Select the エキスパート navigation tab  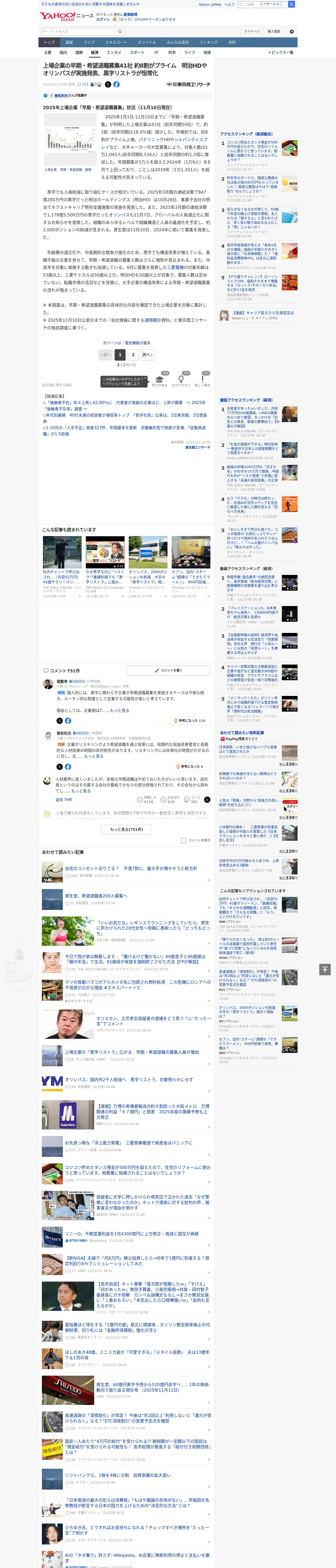click(116, 43)
